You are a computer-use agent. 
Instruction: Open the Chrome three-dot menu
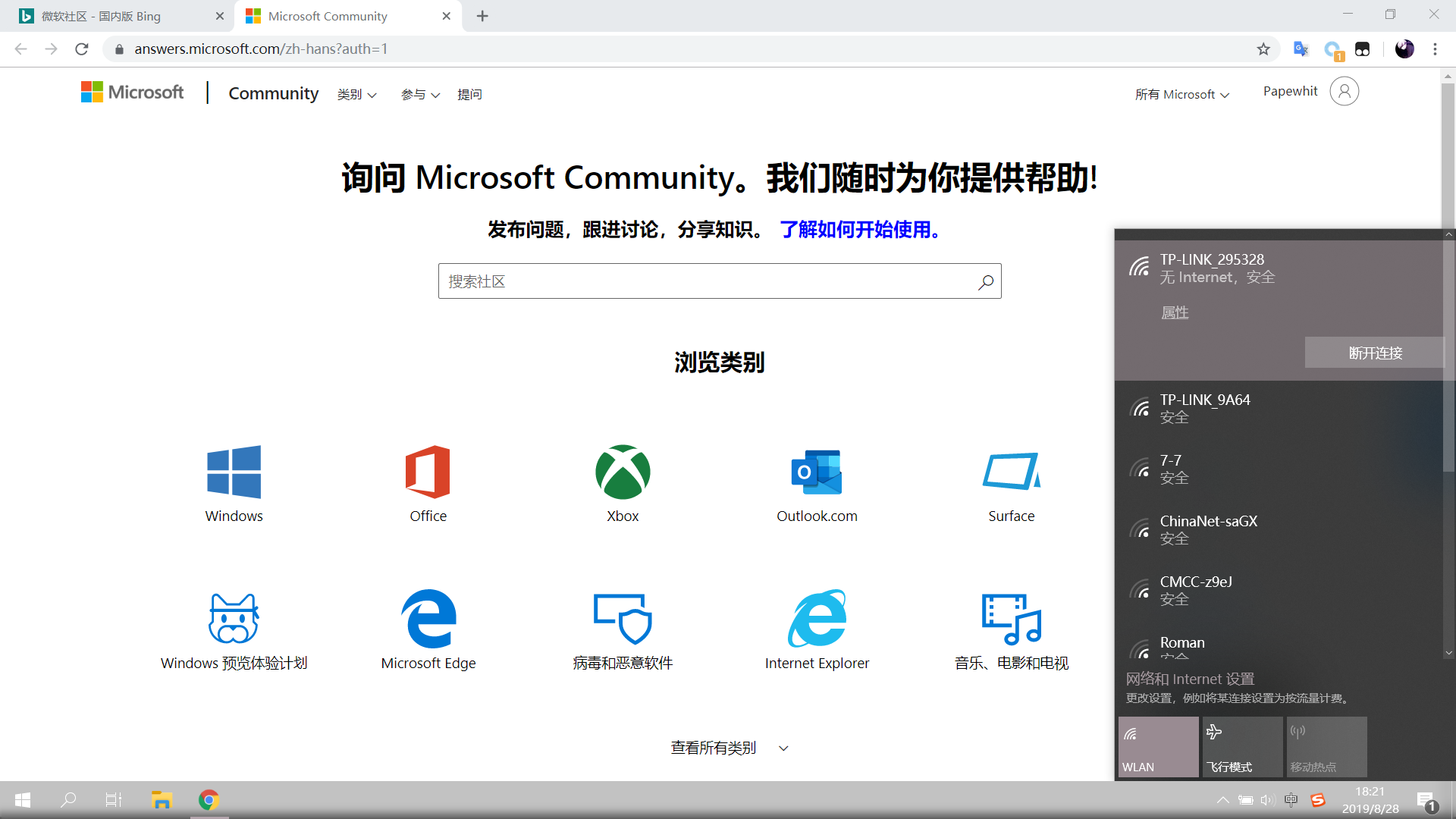click(x=1435, y=49)
